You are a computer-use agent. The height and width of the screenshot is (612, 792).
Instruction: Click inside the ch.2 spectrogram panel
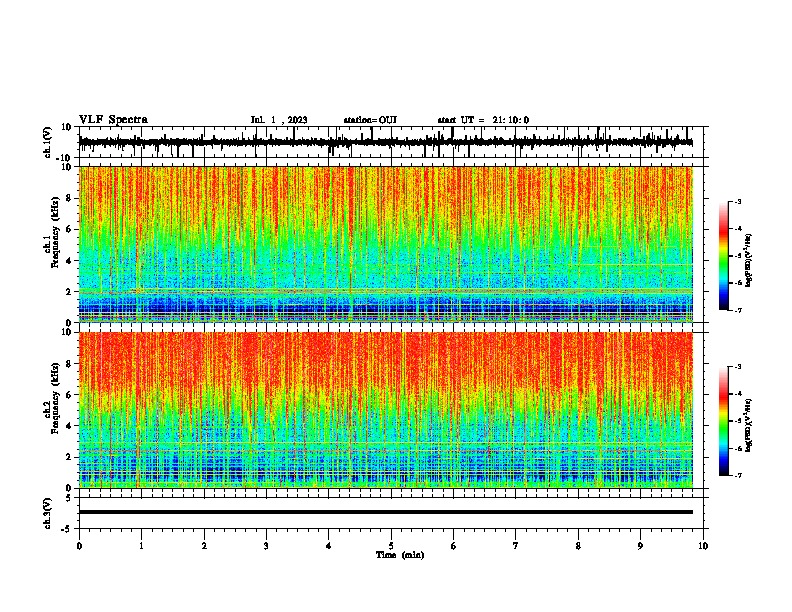(385, 410)
